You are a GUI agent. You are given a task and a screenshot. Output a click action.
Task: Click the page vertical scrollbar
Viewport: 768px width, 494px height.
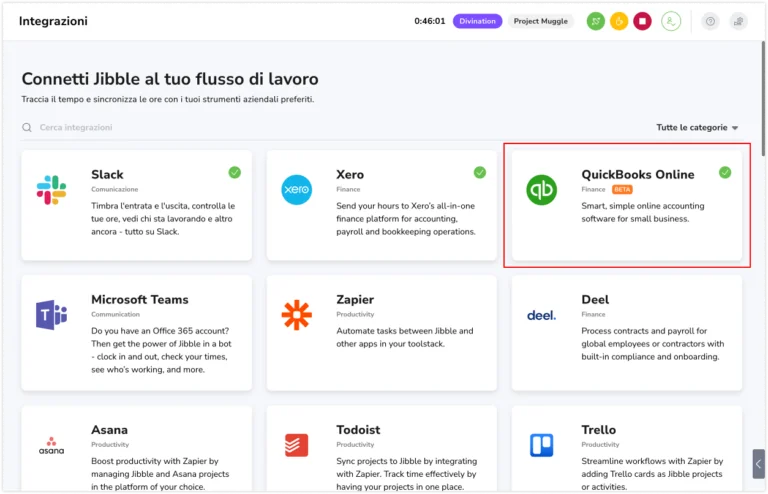tap(763, 98)
